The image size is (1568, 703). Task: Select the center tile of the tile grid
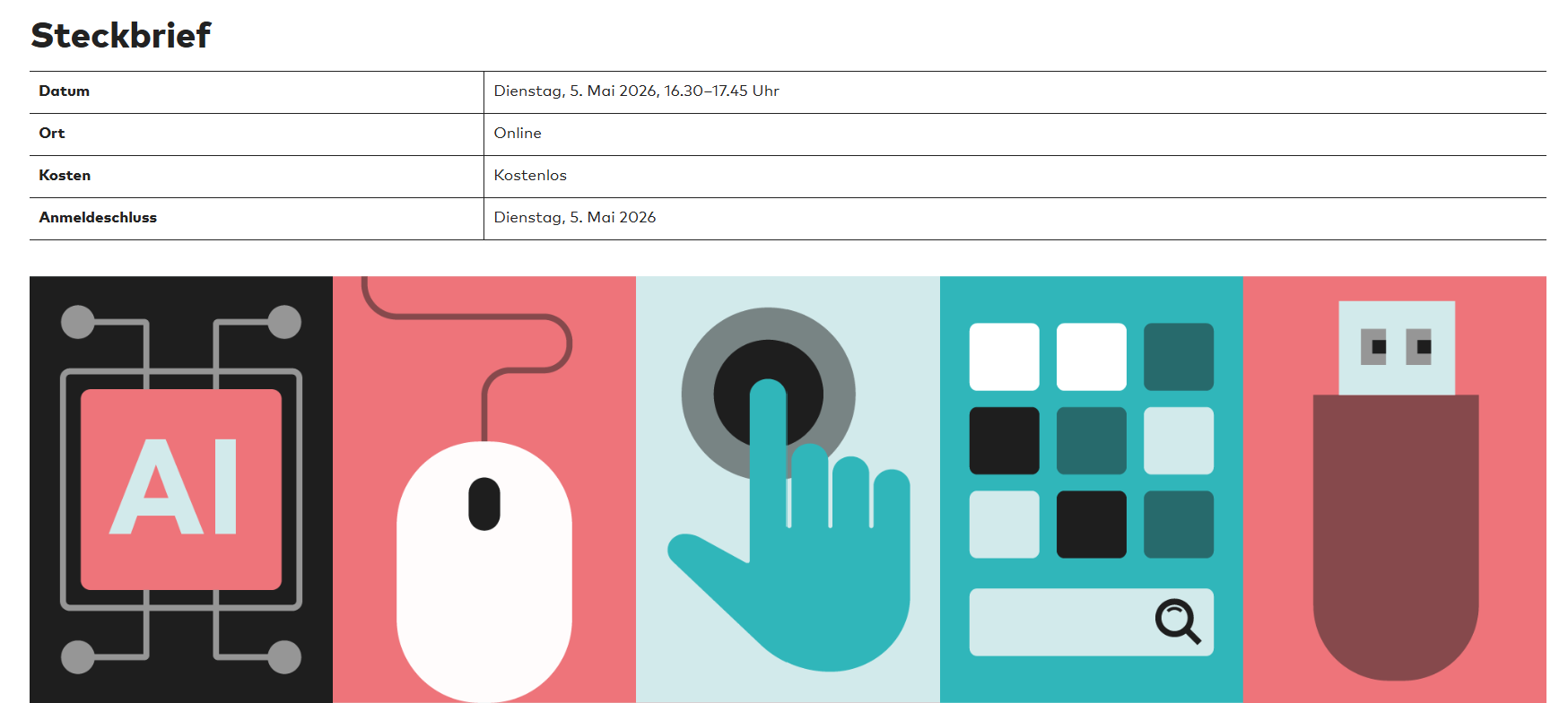(1091, 440)
